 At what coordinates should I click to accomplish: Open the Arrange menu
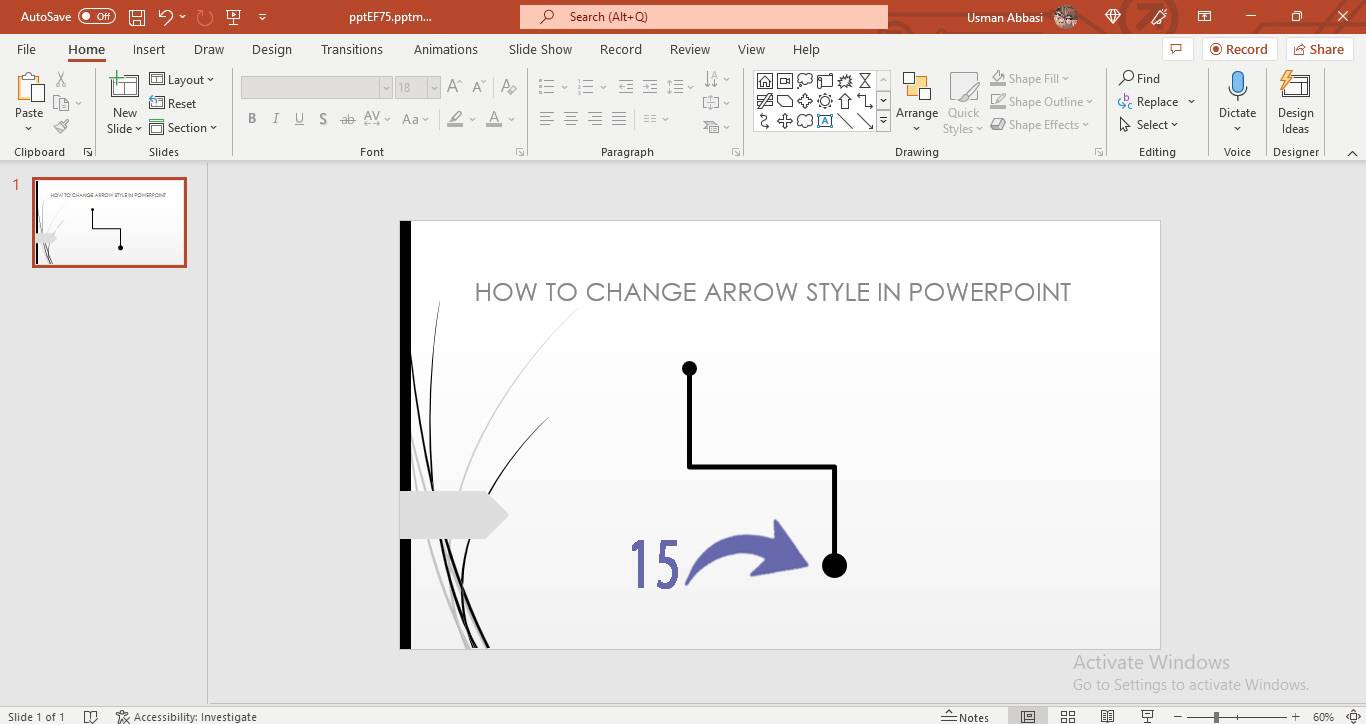917,102
